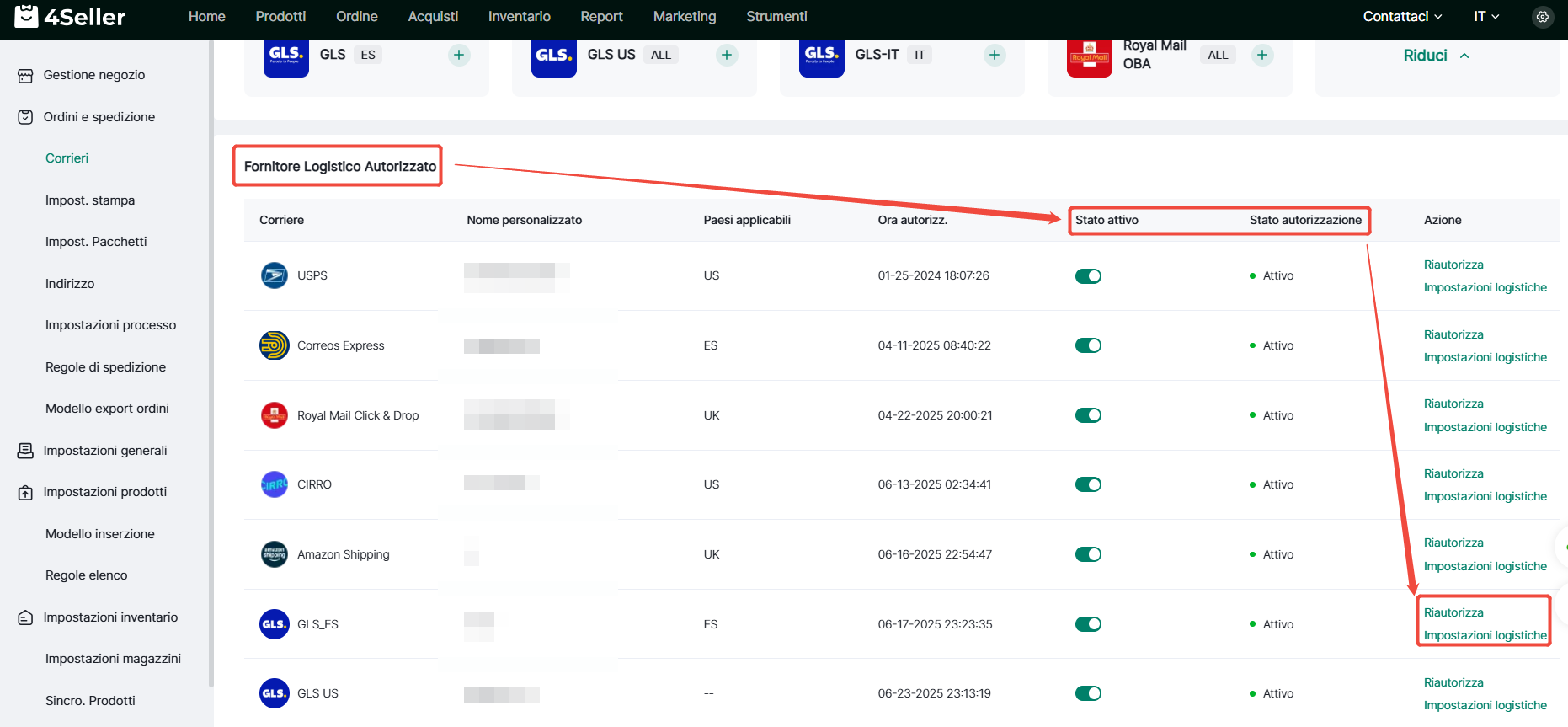The height and width of the screenshot is (727, 1568).
Task: Add Royal Mail OBA using plus icon
Action: (1262, 56)
